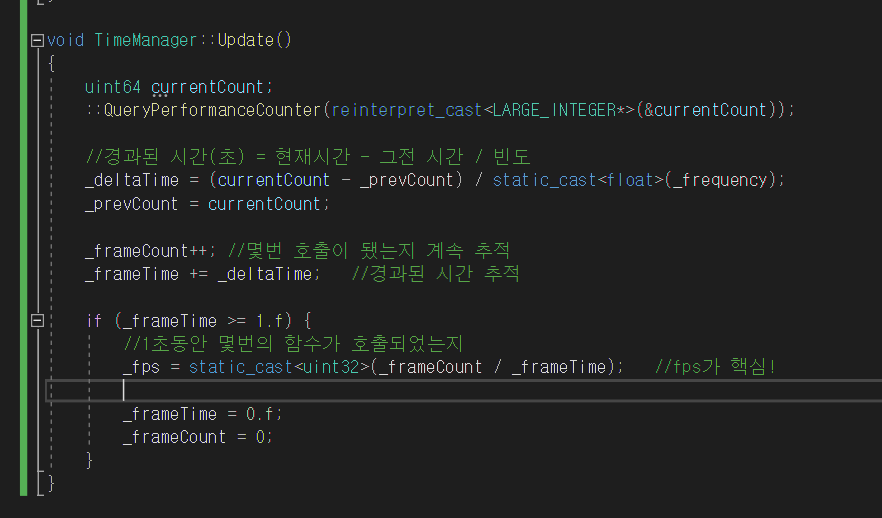Click 'static_cast<float>' in the _deltaTime line

click(578, 180)
